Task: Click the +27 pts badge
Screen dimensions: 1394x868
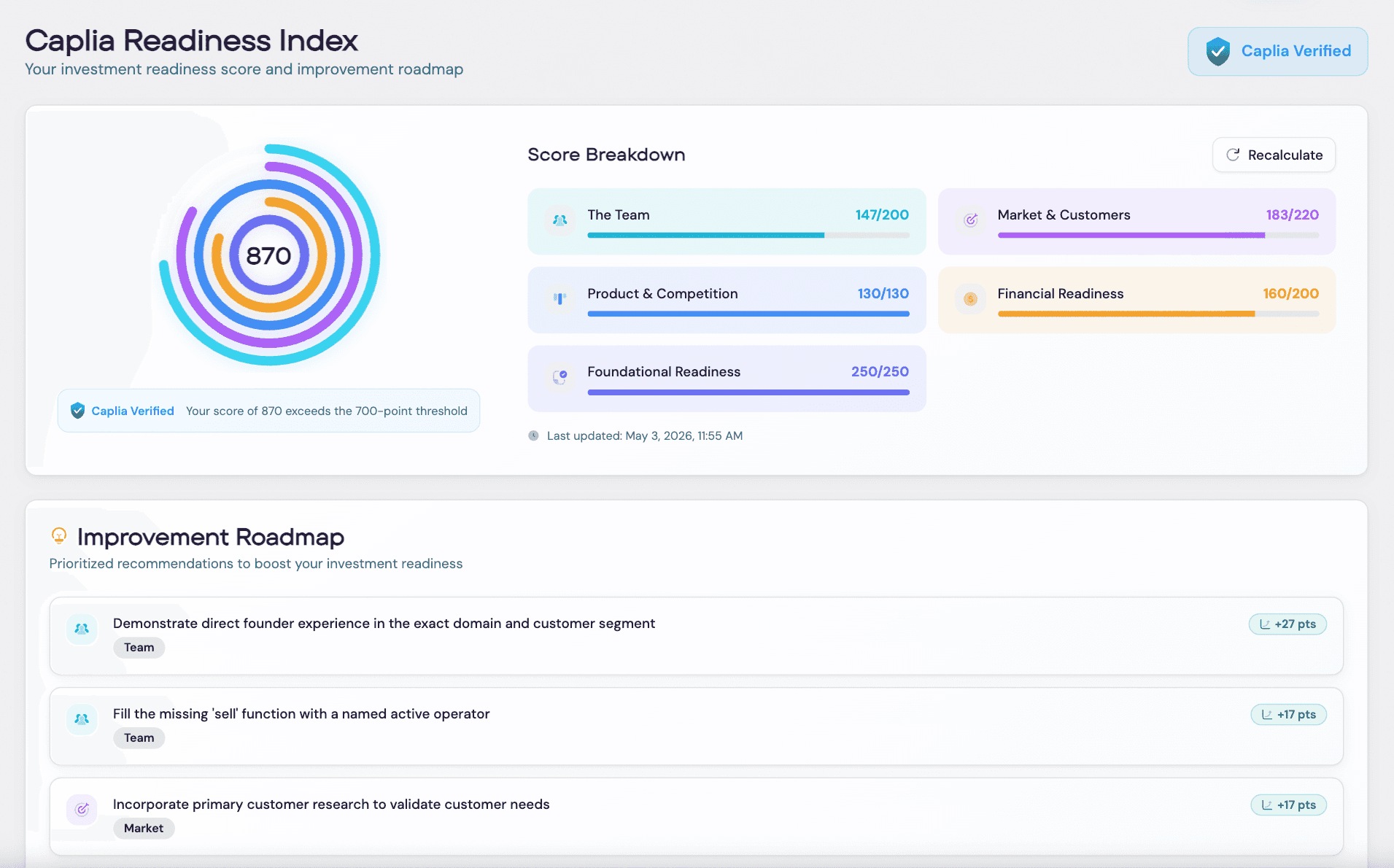Action: click(1287, 624)
